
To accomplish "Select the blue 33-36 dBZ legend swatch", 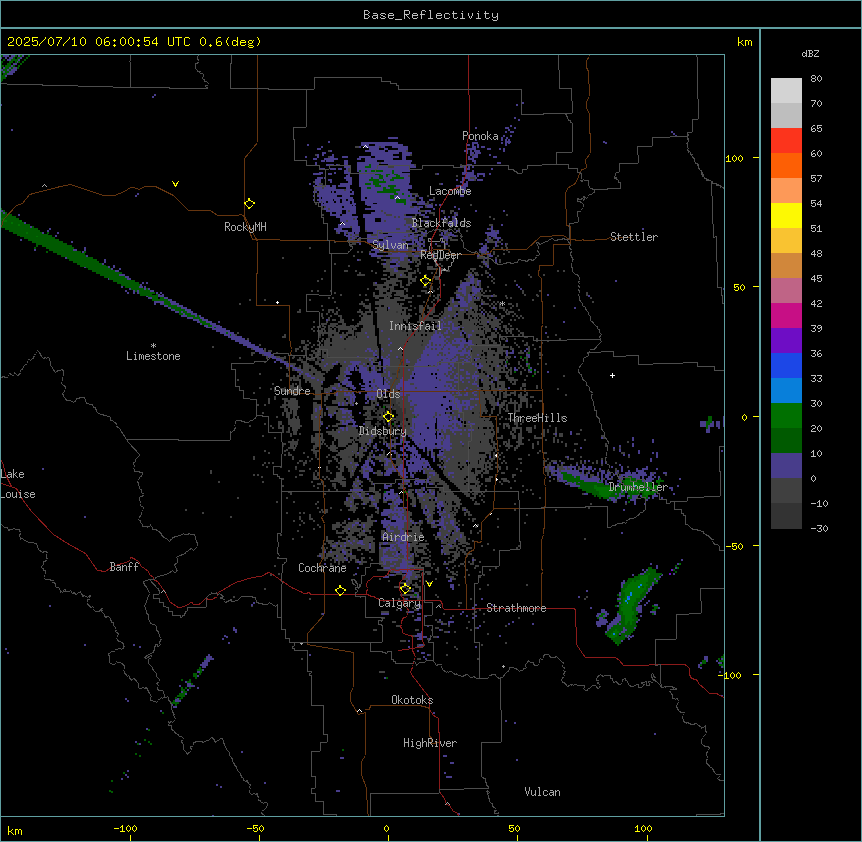I will coord(786,365).
